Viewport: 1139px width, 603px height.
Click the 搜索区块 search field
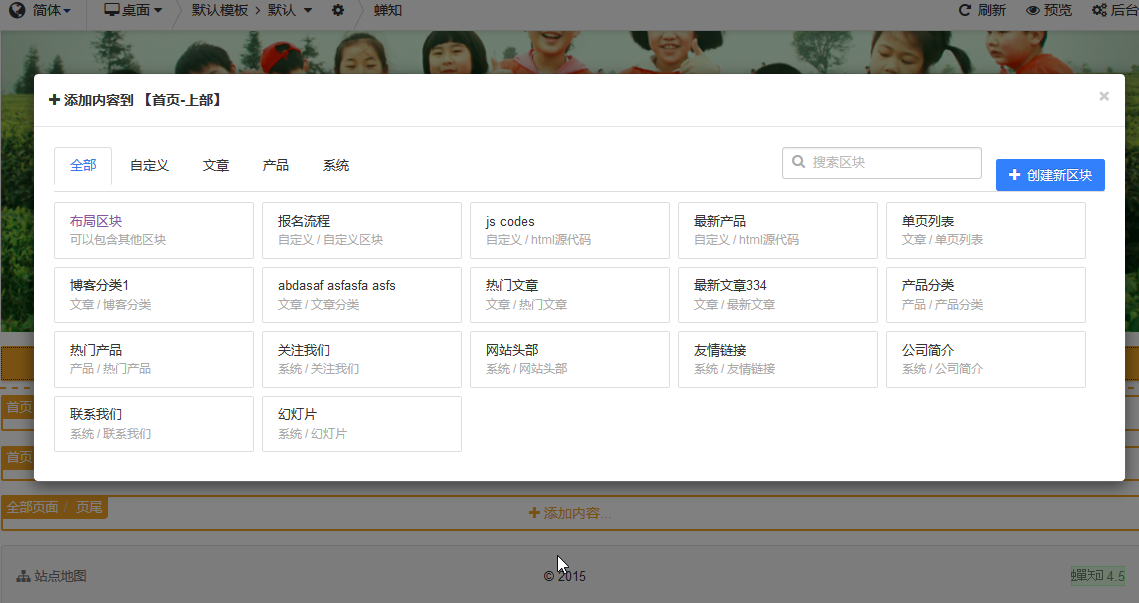882,163
